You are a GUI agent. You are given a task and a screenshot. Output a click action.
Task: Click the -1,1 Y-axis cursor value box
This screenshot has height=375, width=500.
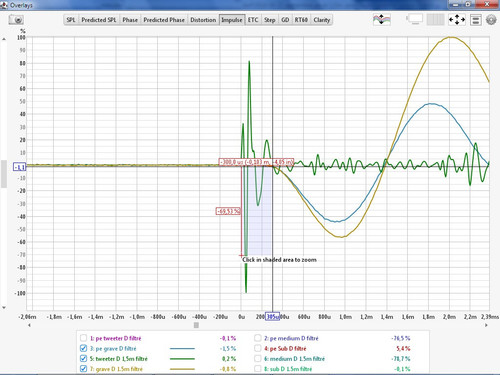pyautogui.click(x=20, y=167)
